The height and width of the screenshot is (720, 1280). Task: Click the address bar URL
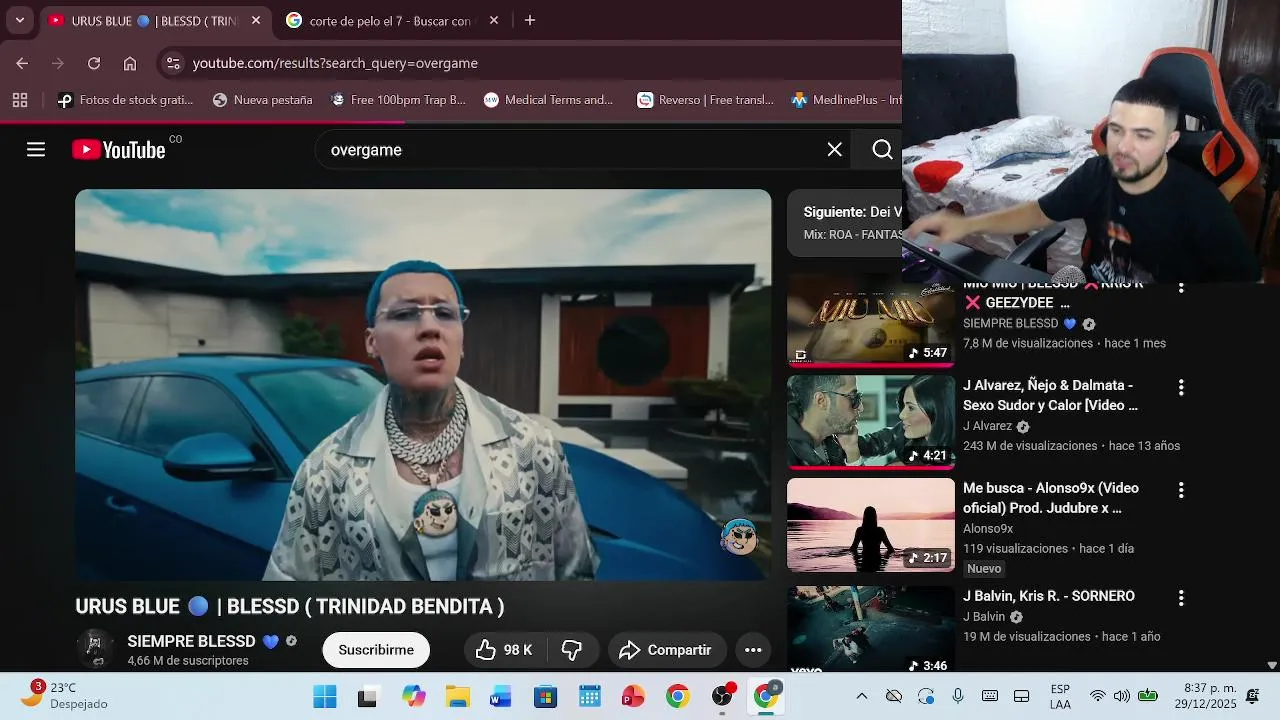[335, 63]
